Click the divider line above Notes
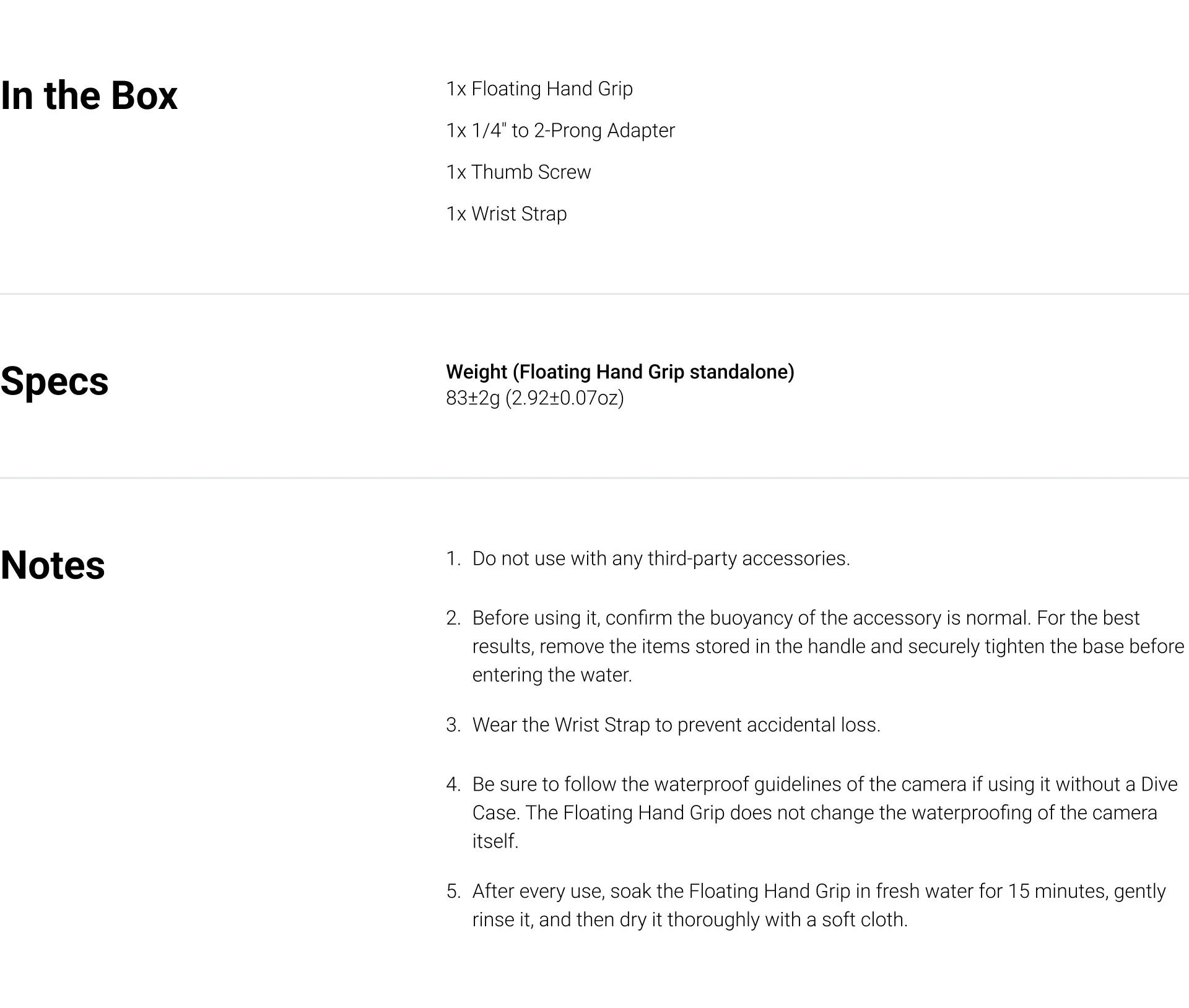This screenshot has height=1008, width=1189. pos(594,478)
